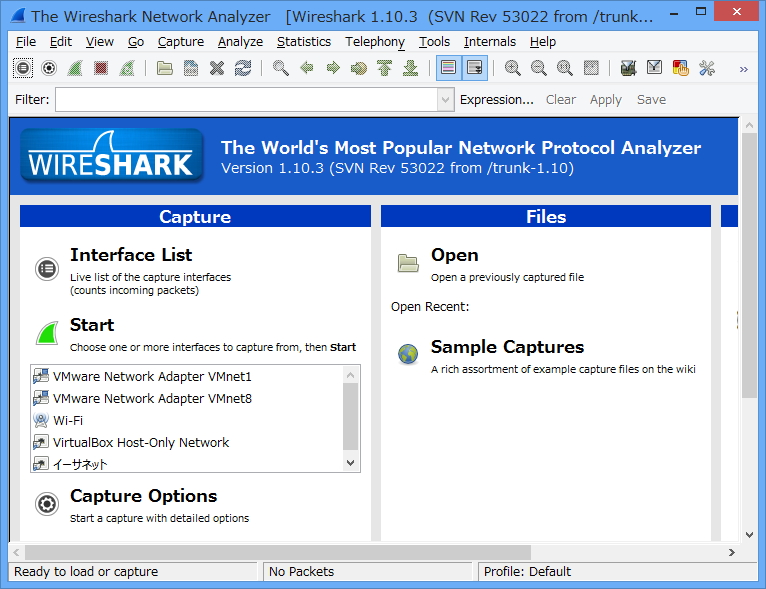Open the Help menu
766x589 pixels.
[x=543, y=42]
